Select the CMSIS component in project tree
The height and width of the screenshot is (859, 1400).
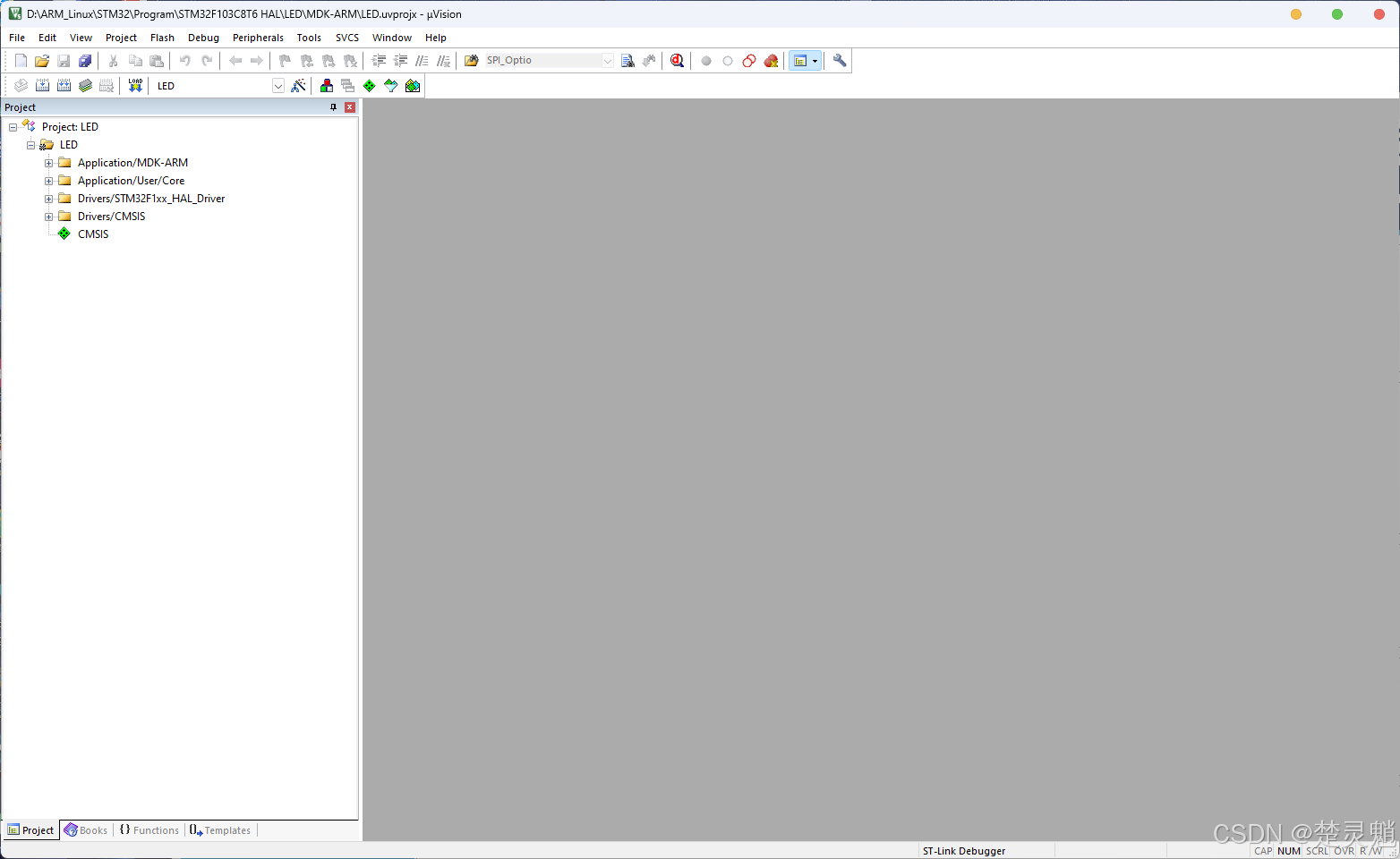point(93,234)
